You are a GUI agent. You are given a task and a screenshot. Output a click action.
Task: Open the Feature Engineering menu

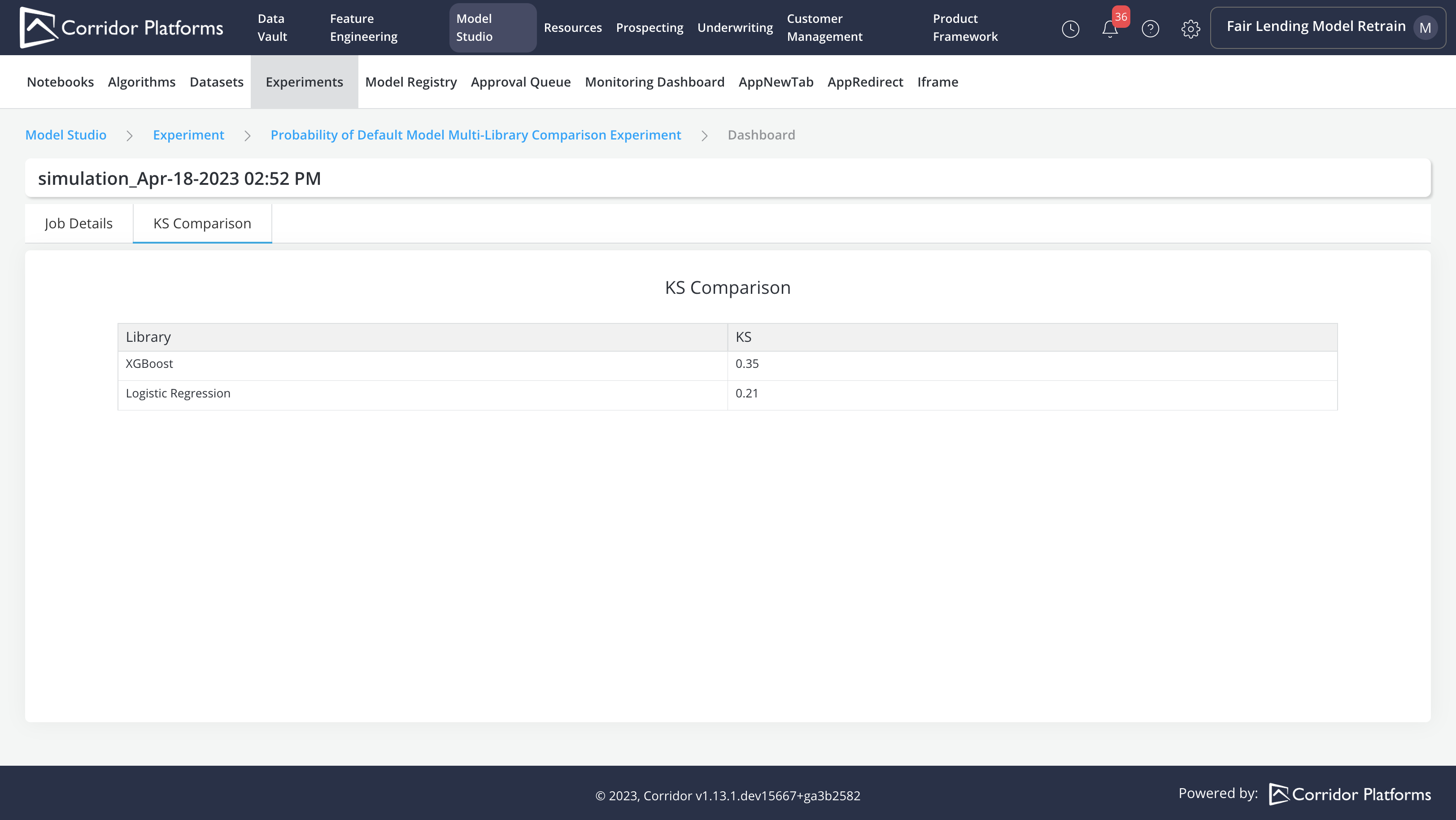tap(363, 28)
